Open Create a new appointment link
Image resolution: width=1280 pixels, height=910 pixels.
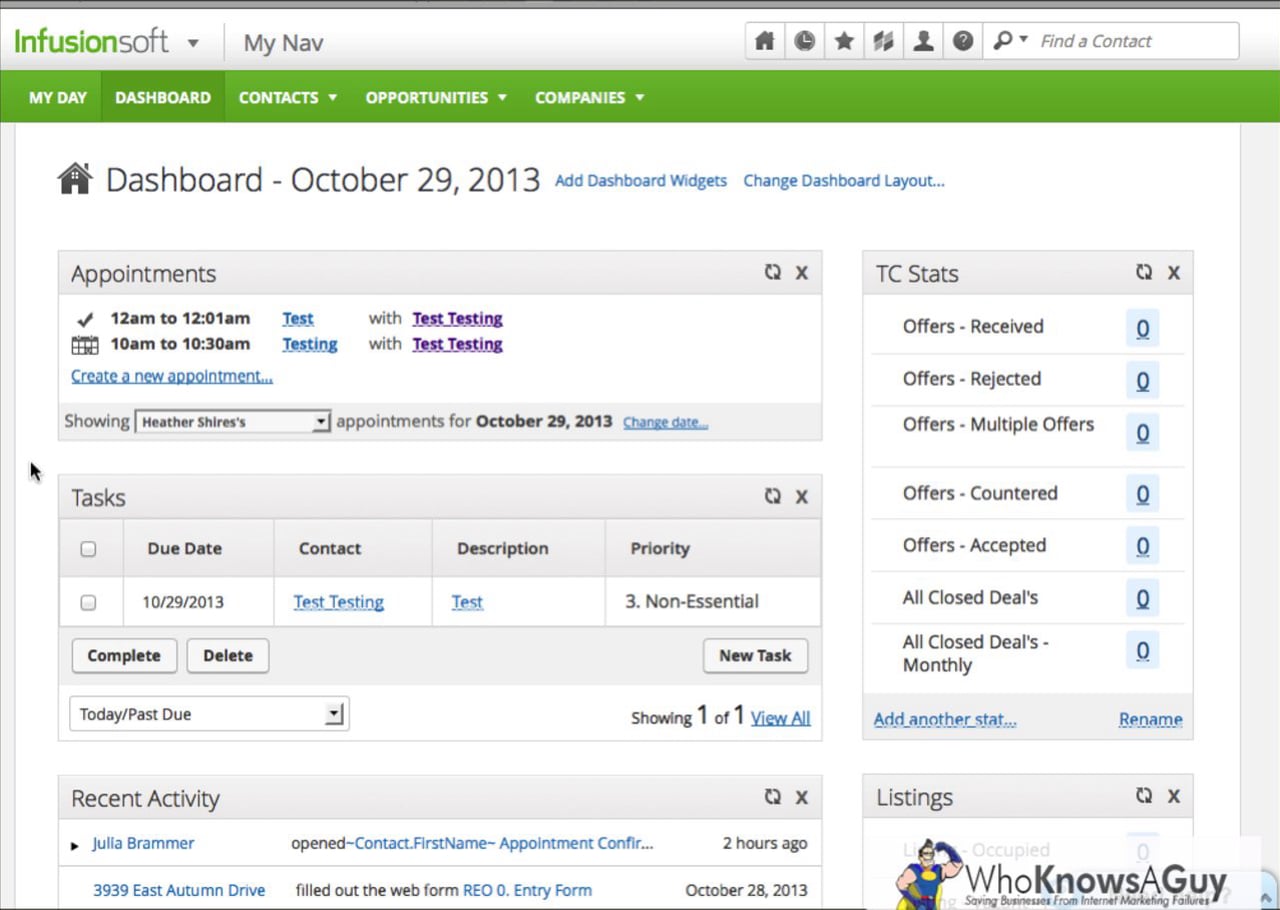coord(172,376)
